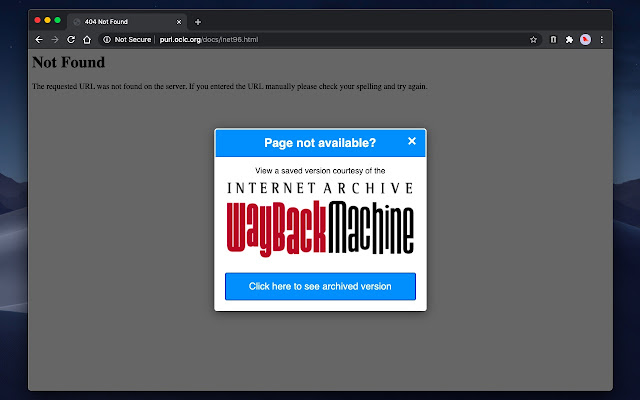Close the 404 Not Found tab
The image size is (640, 400).
179,21
